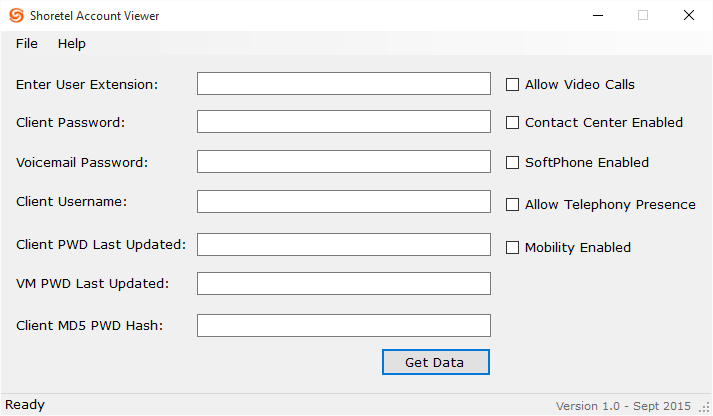
Task: Select the Voicemail Password input field
Action: coord(343,162)
